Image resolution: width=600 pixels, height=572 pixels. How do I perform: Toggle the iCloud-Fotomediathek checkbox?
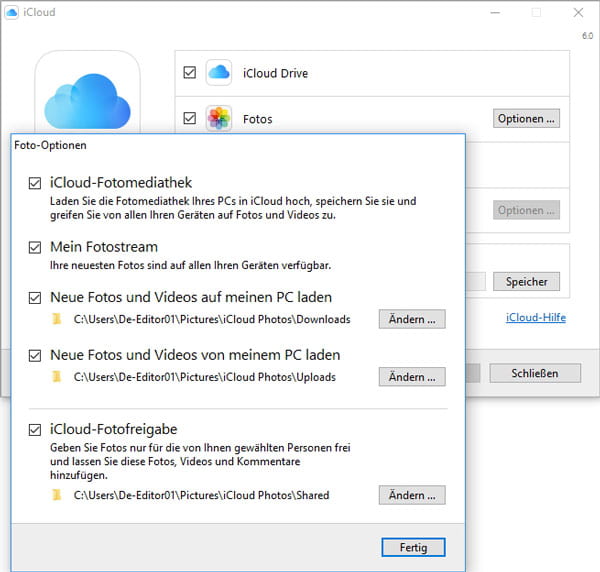pyautogui.click(x=35, y=183)
